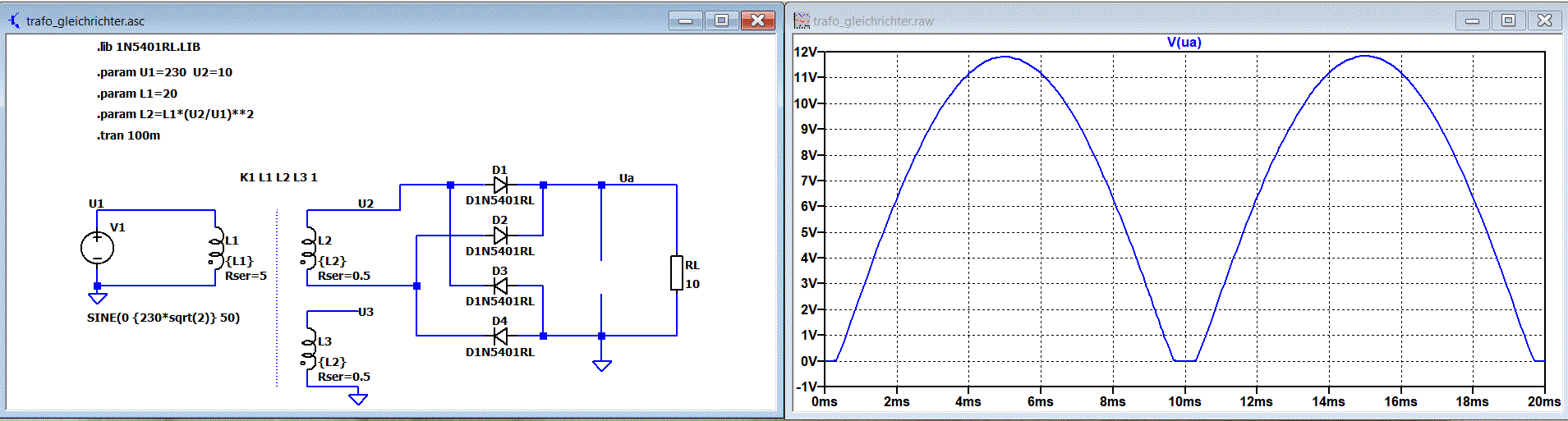Click the U3 net label
The height and width of the screenshot is (421, 1568).
[x=366, y=312]
